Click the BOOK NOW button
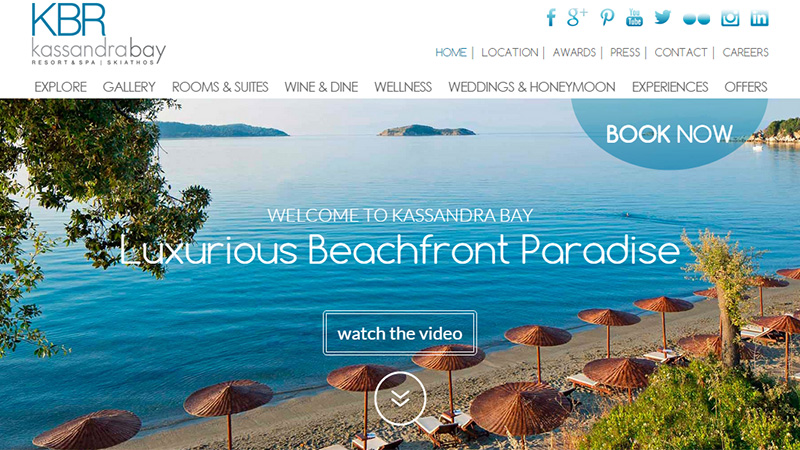 (x=669, y=134)
